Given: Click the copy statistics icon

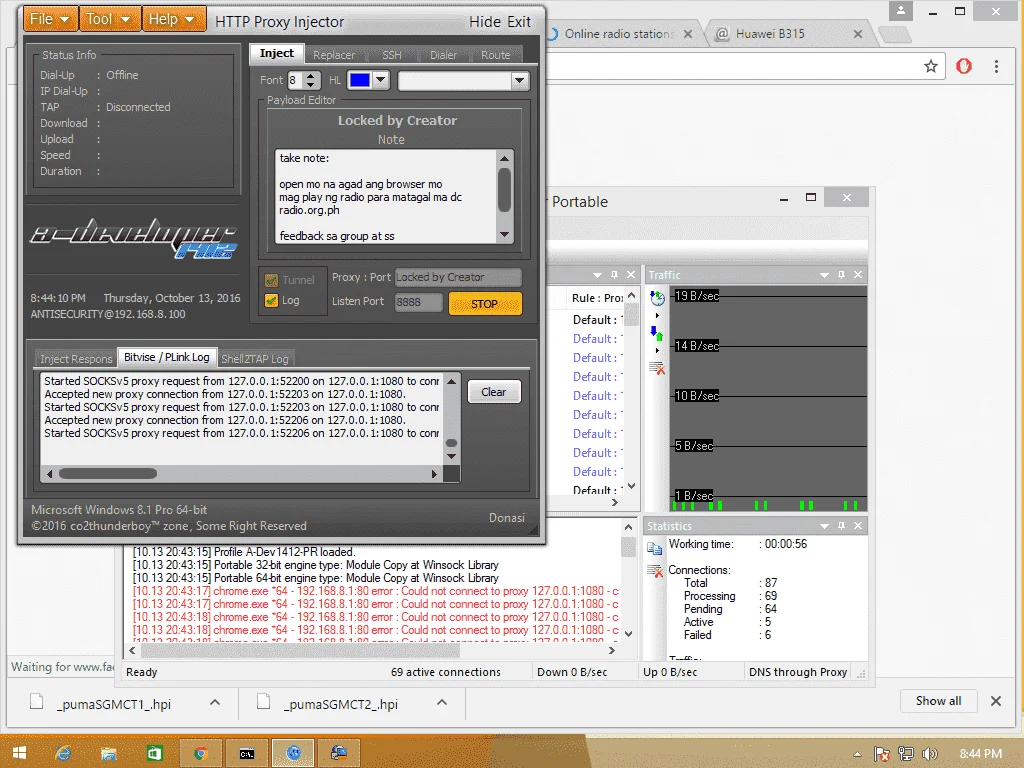Looking at the screenshot, I should [654, 549].
